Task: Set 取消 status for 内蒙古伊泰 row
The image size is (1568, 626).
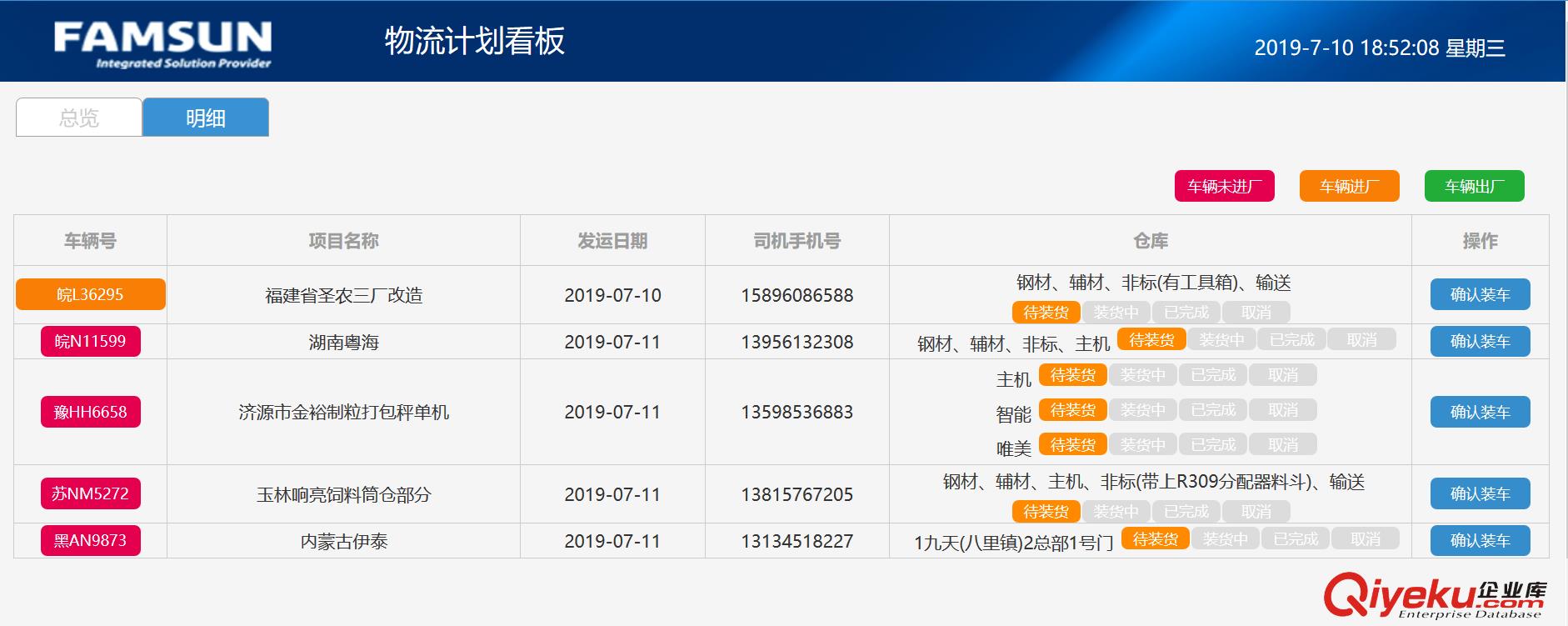Action: [x=1366, y=539]
